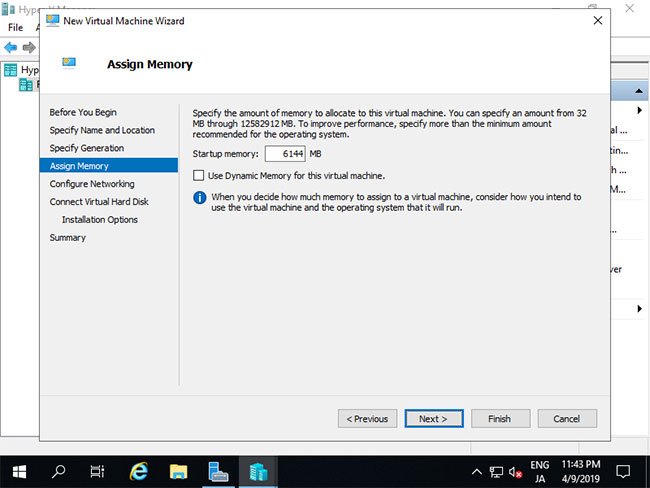The image size is (650, 488).
Task: Open the File menu
Action: (15, 27)
